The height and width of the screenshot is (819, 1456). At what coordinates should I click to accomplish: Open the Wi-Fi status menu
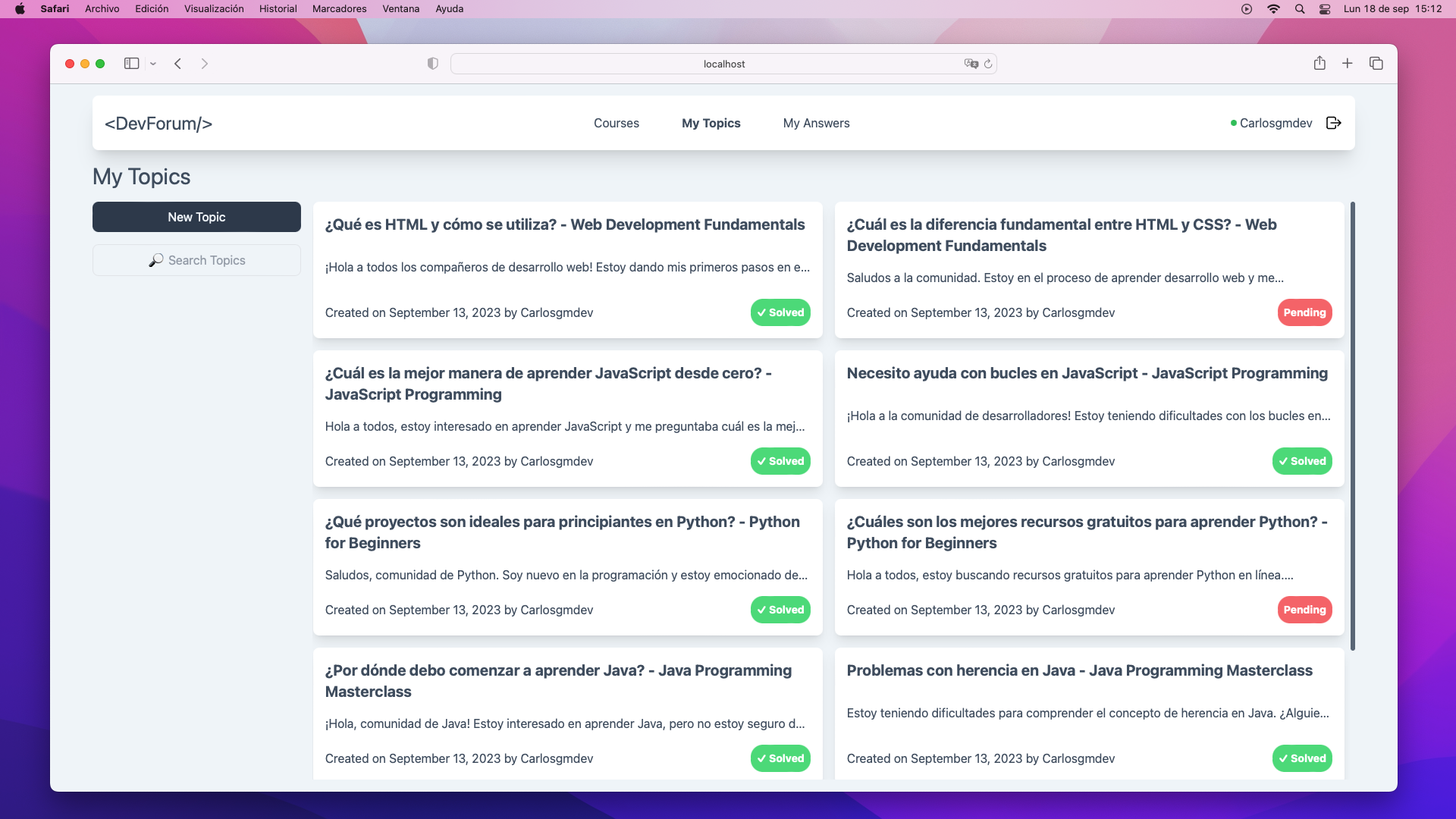(x=1273, y=9)
